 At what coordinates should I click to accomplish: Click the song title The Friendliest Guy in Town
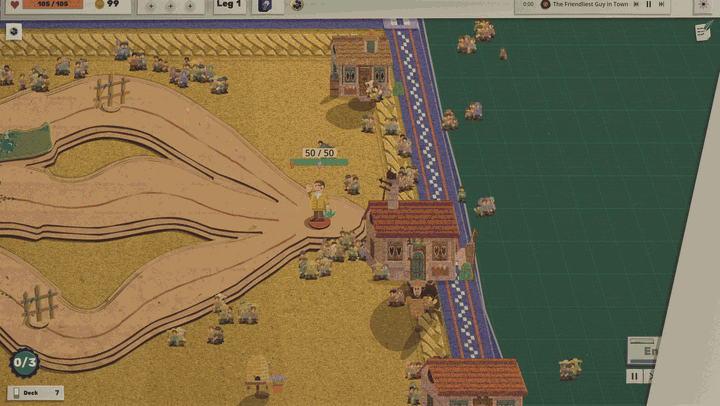coord(590,4)
